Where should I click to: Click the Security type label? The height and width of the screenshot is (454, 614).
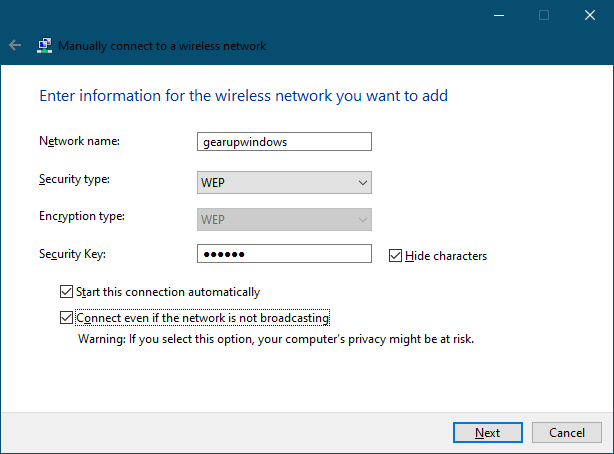pyautogui.click(x=74, y=179)
